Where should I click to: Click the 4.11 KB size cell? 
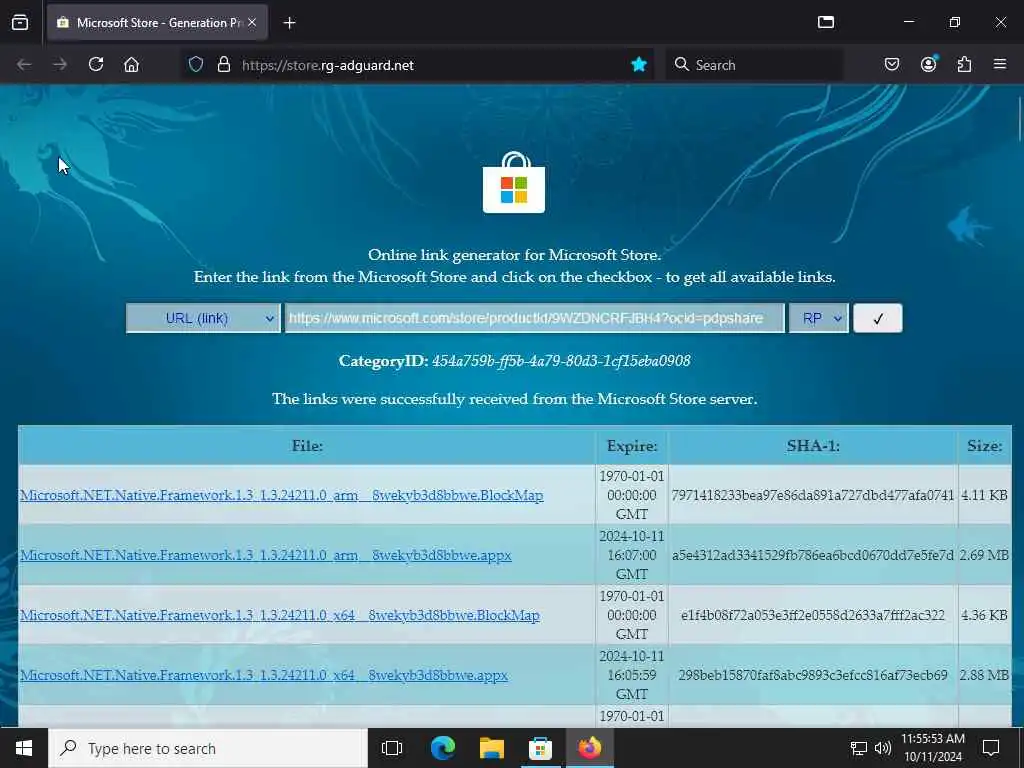[984, 495]
